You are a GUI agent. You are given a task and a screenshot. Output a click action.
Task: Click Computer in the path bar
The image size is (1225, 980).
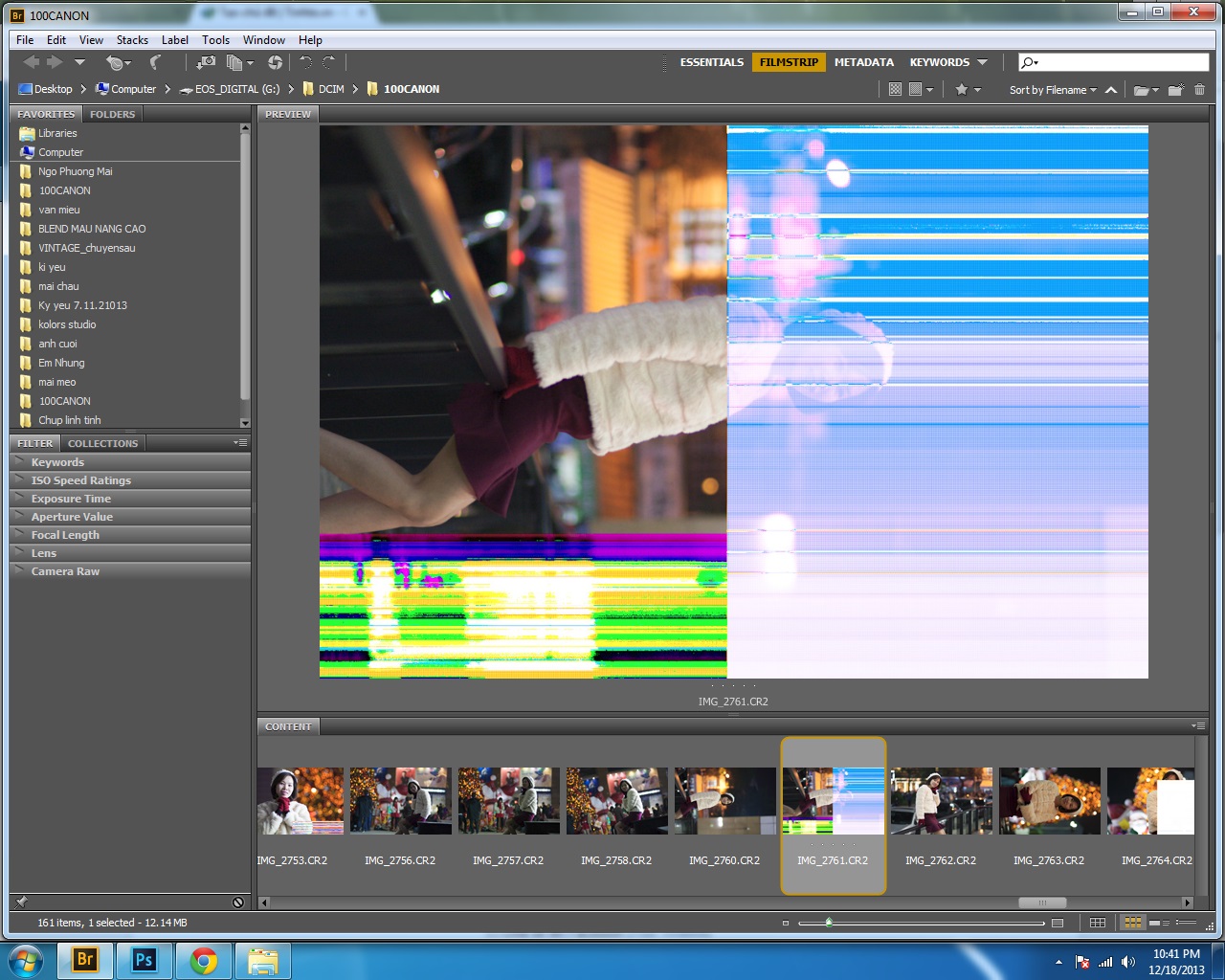tap(125, 89)
